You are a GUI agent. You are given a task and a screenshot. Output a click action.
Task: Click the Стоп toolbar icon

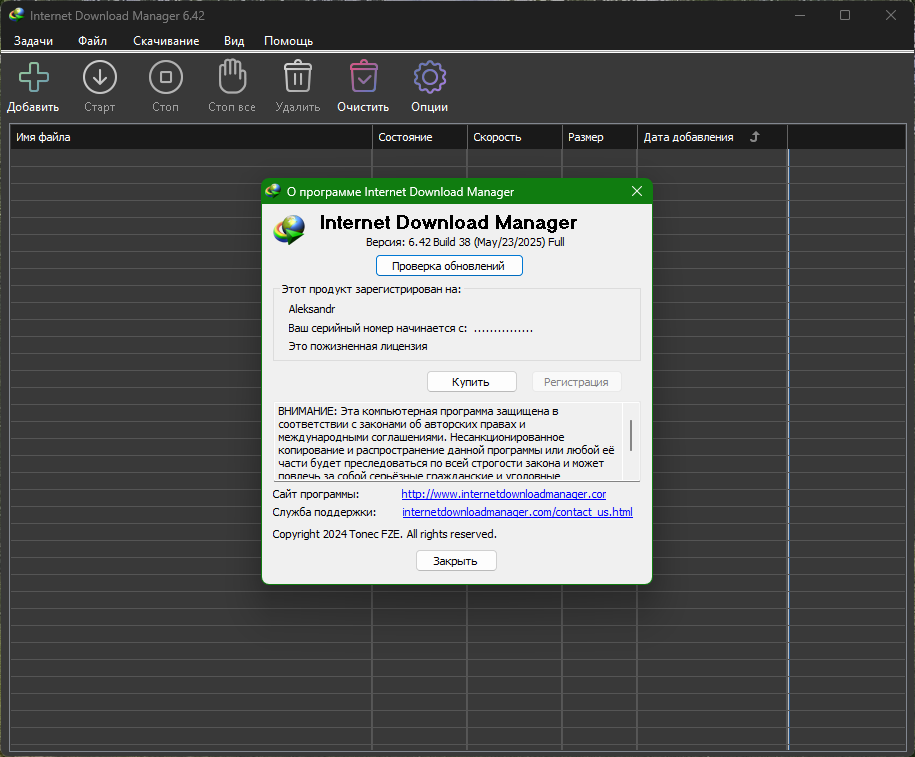166,78
